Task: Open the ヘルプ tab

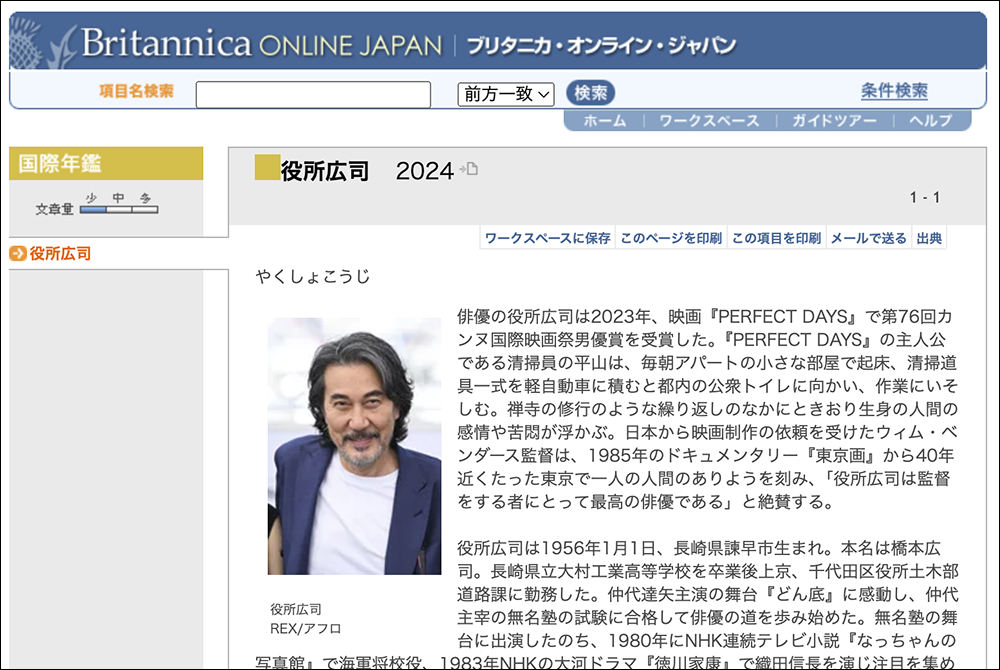Action: click(x=930, y=121)
